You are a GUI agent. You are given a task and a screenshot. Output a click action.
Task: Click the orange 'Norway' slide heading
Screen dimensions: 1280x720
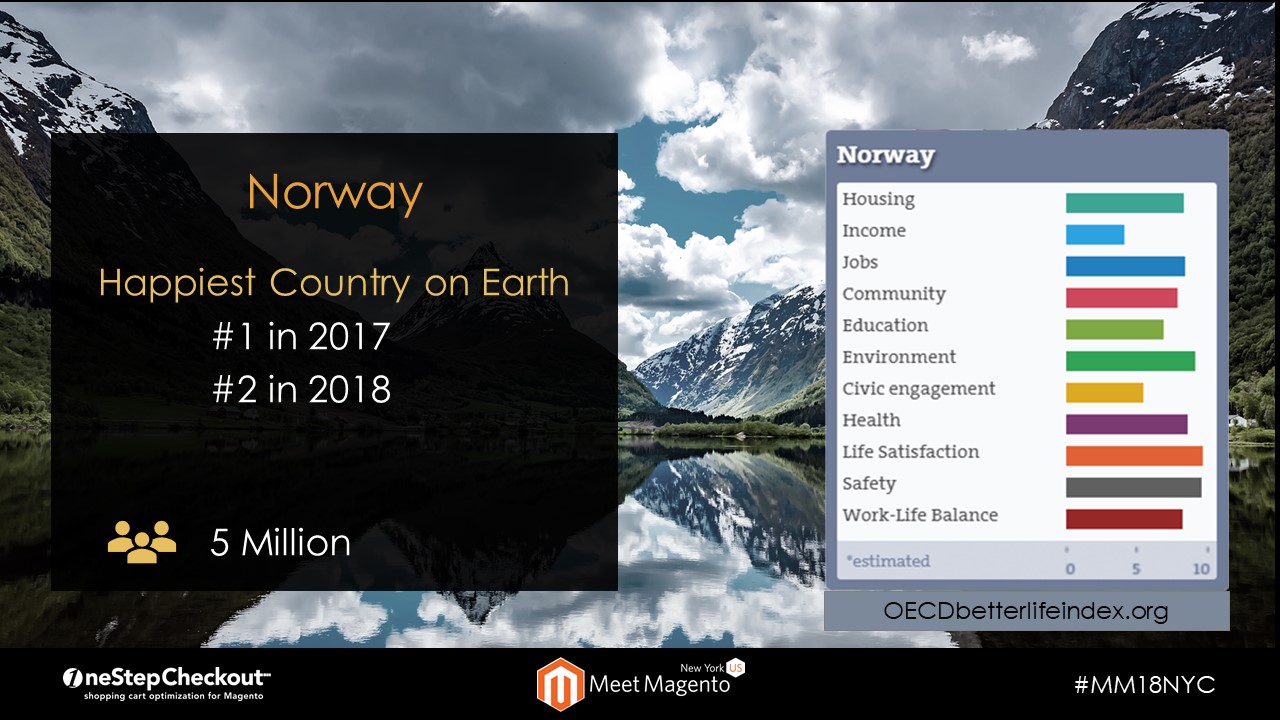pos(335,192)
